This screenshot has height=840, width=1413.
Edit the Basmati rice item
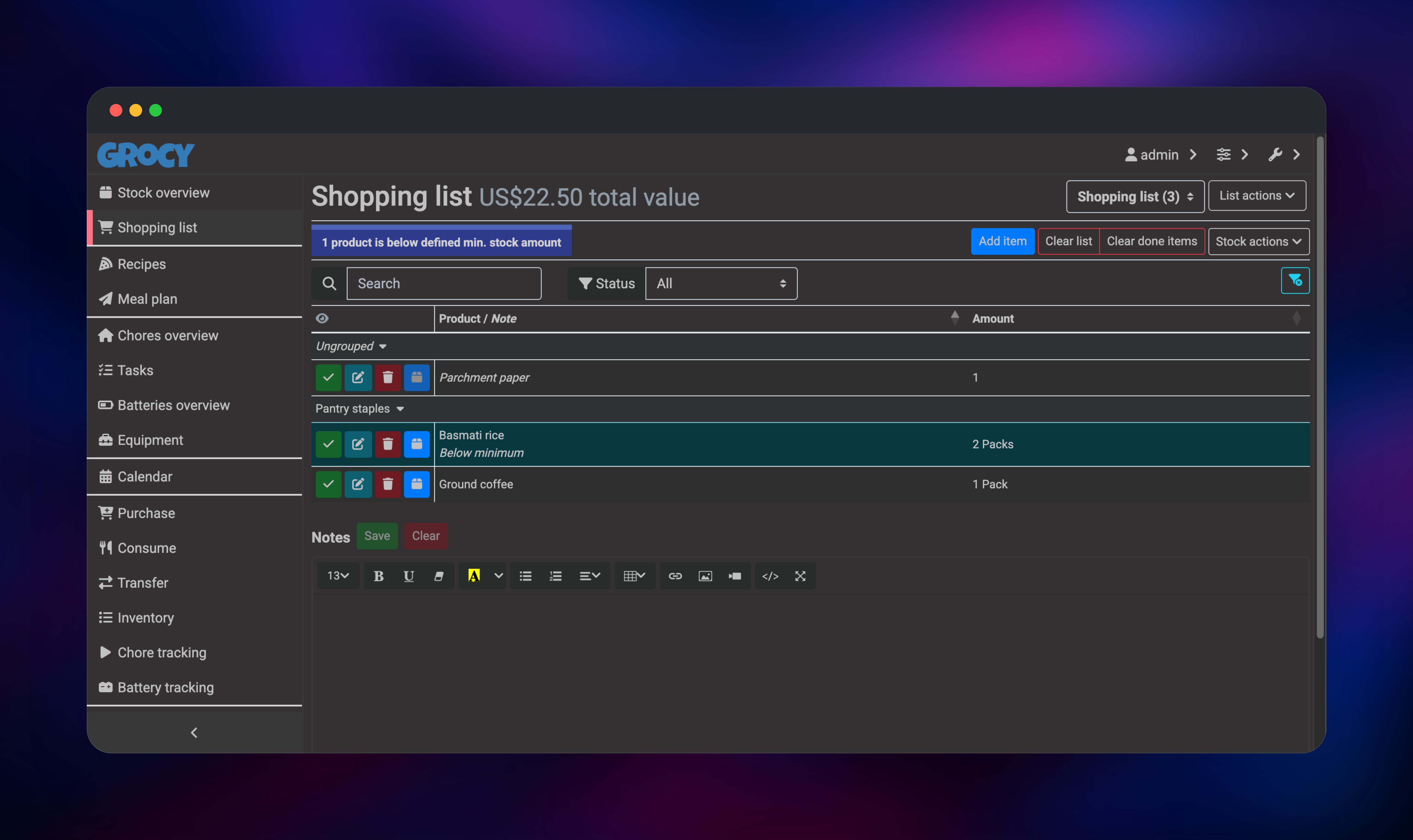[358, 444]
